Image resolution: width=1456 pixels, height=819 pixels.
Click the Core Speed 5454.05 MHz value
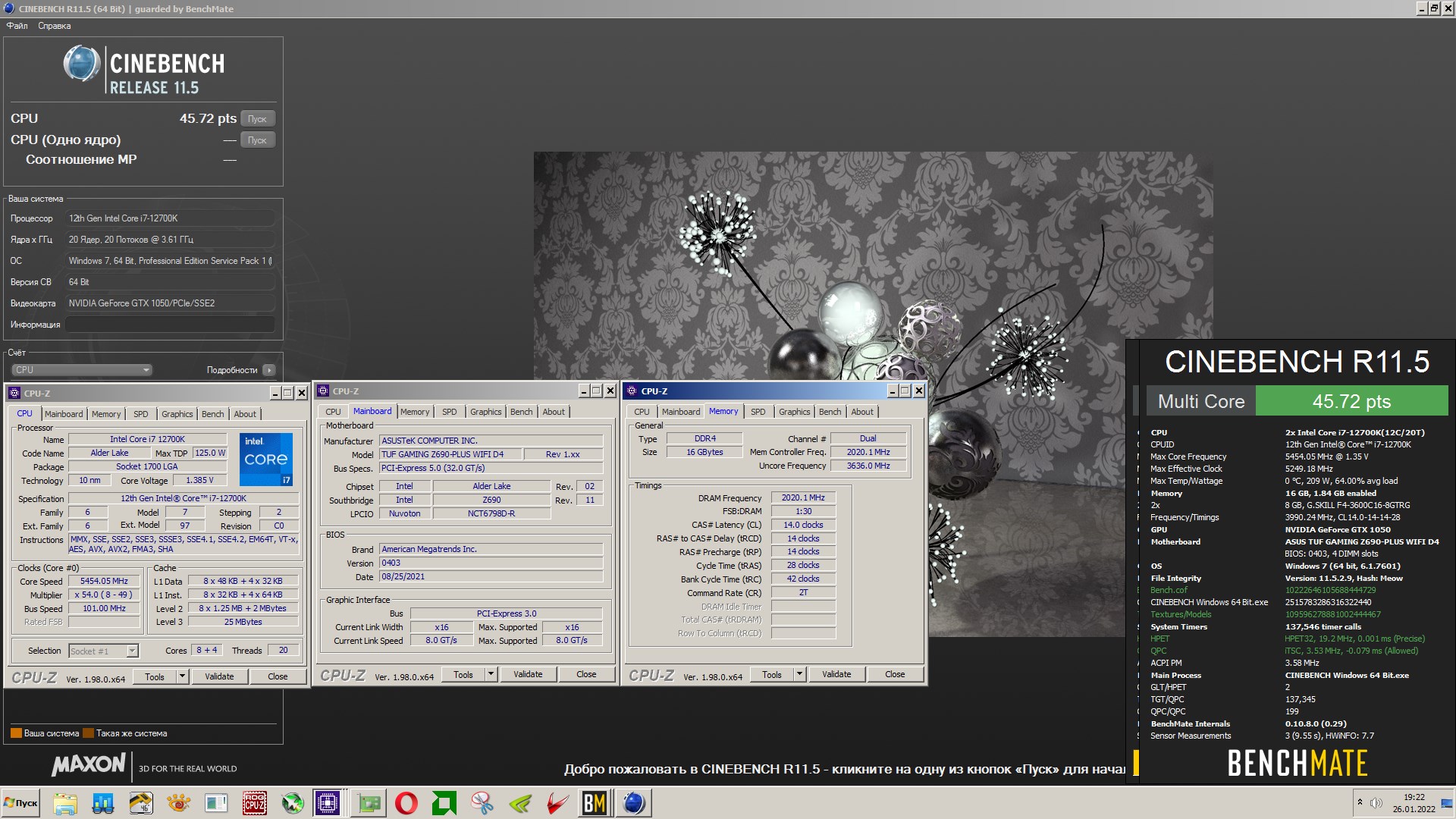(x=105, y=582)
